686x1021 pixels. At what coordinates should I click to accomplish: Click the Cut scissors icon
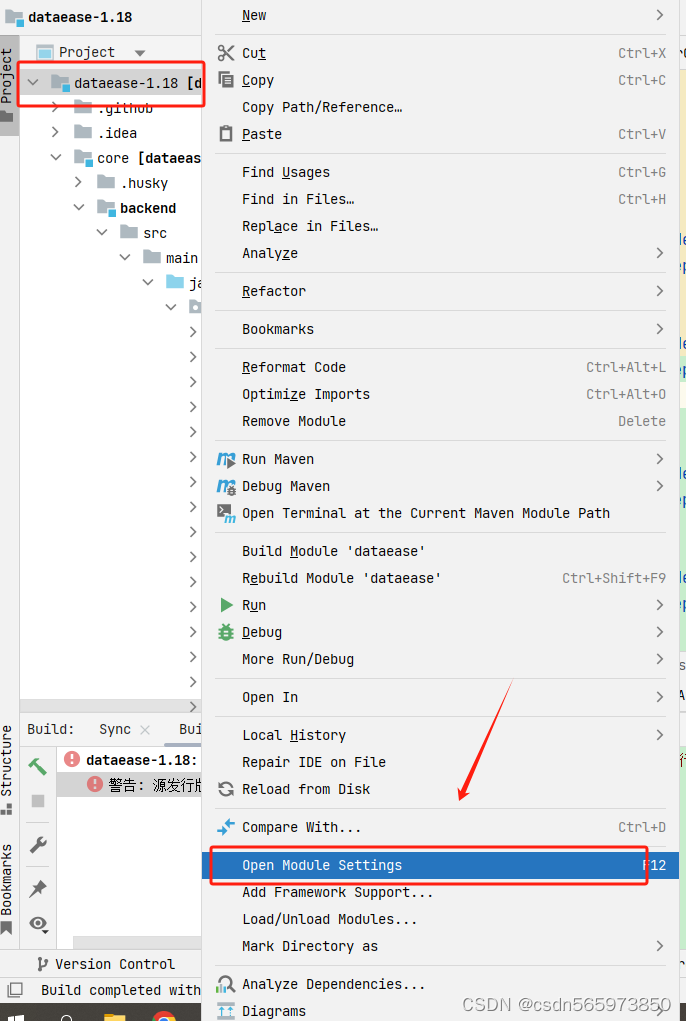click(226, 53)
